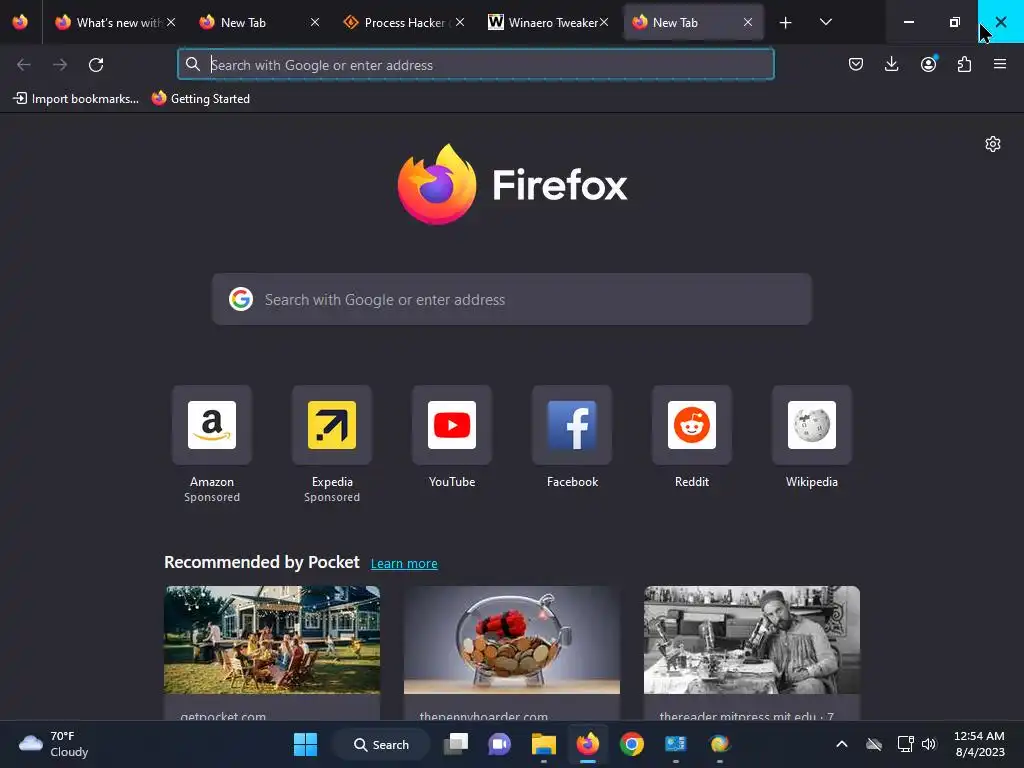This screenshot has width=1024, height=768.
Task: Click Learn more about Pocket
Action: (404, 564)
